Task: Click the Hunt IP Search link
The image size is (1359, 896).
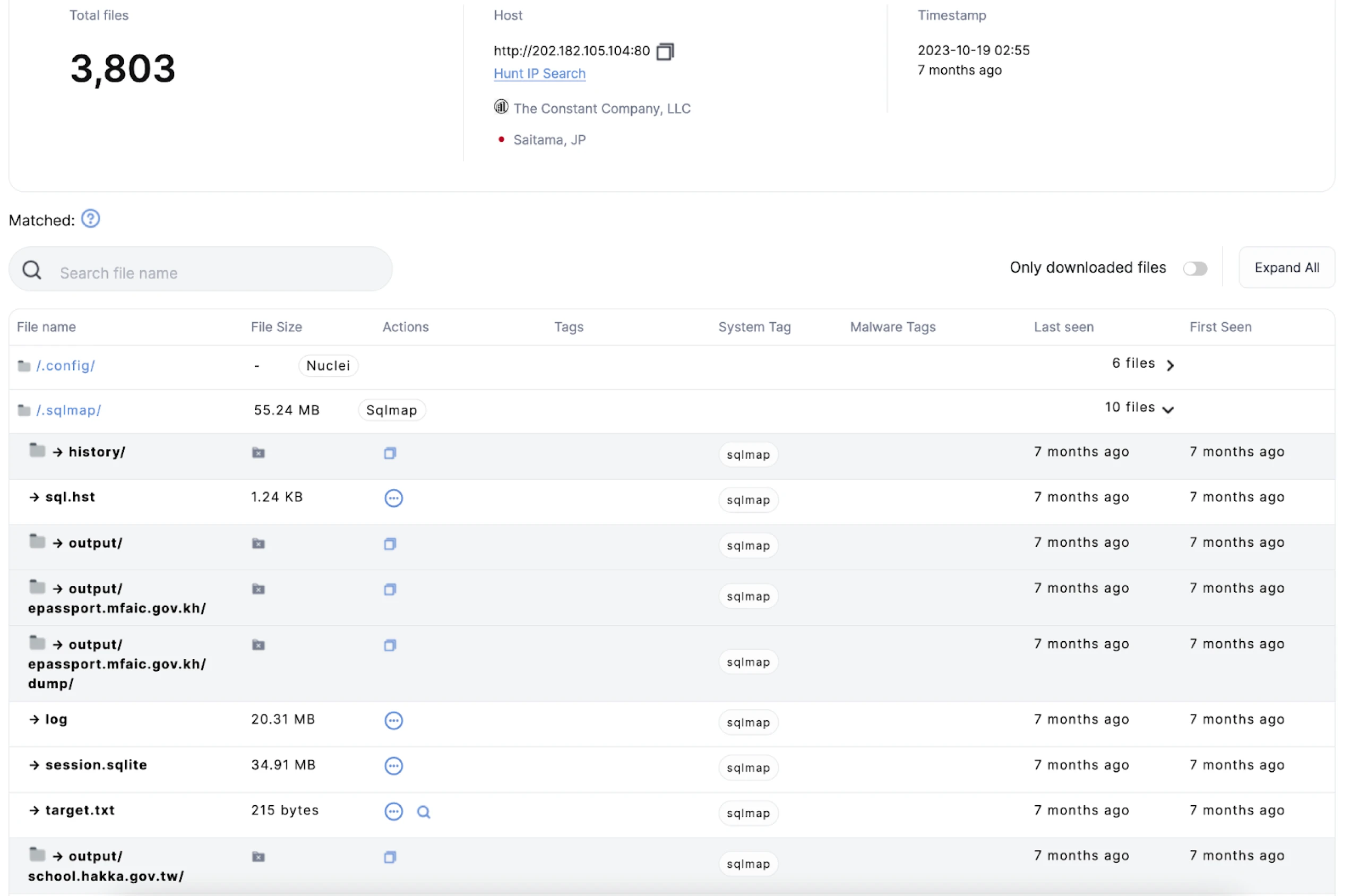Action: [x=540, y=73]
